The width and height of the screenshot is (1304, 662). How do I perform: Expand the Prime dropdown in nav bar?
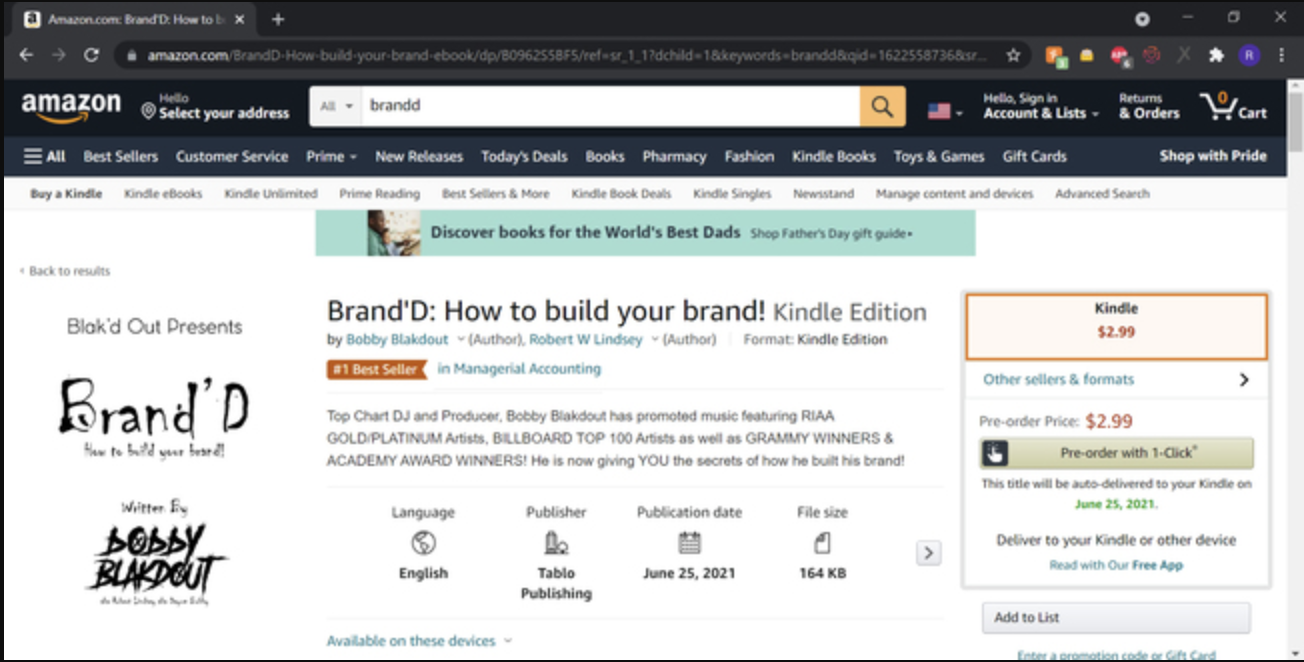tap(331, 156)
